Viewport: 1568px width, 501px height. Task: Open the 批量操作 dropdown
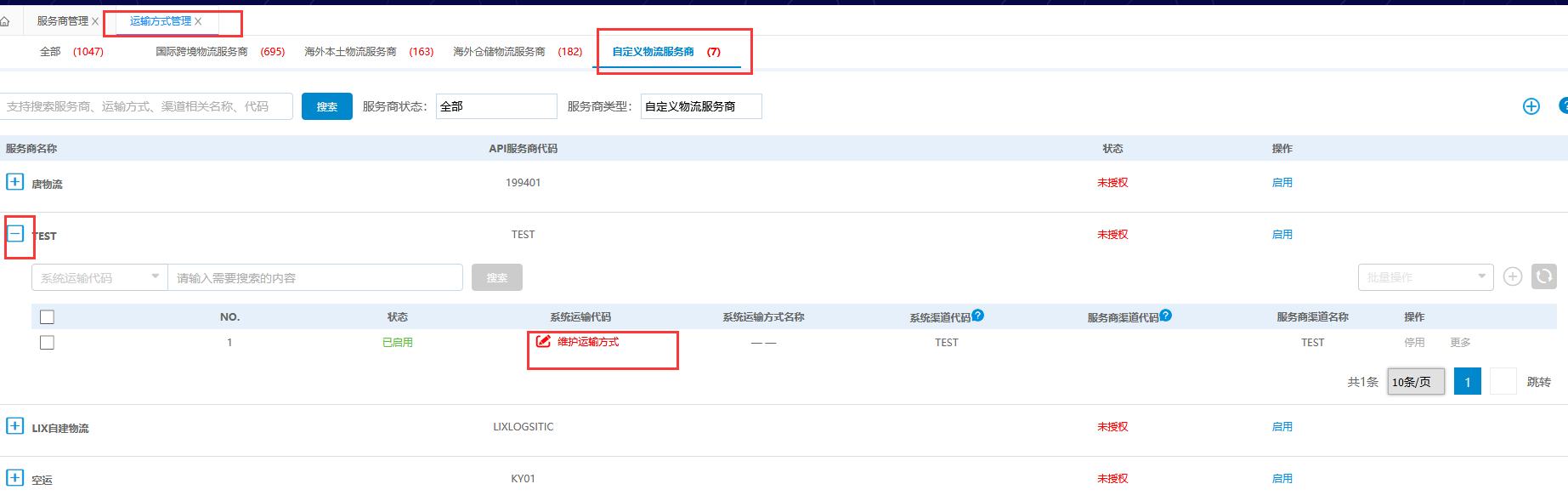1424,277
